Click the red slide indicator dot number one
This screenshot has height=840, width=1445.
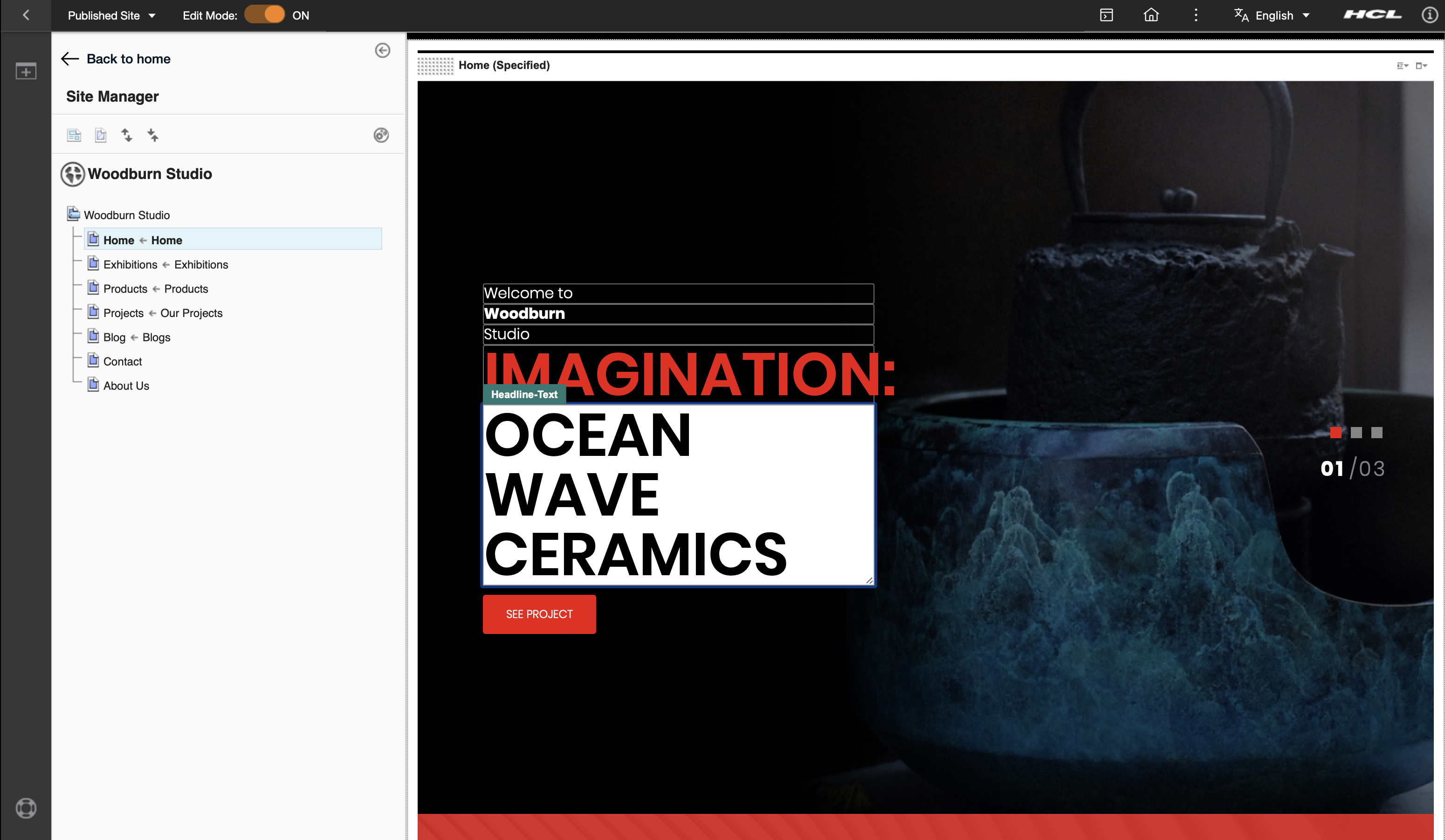point(1336,432)
